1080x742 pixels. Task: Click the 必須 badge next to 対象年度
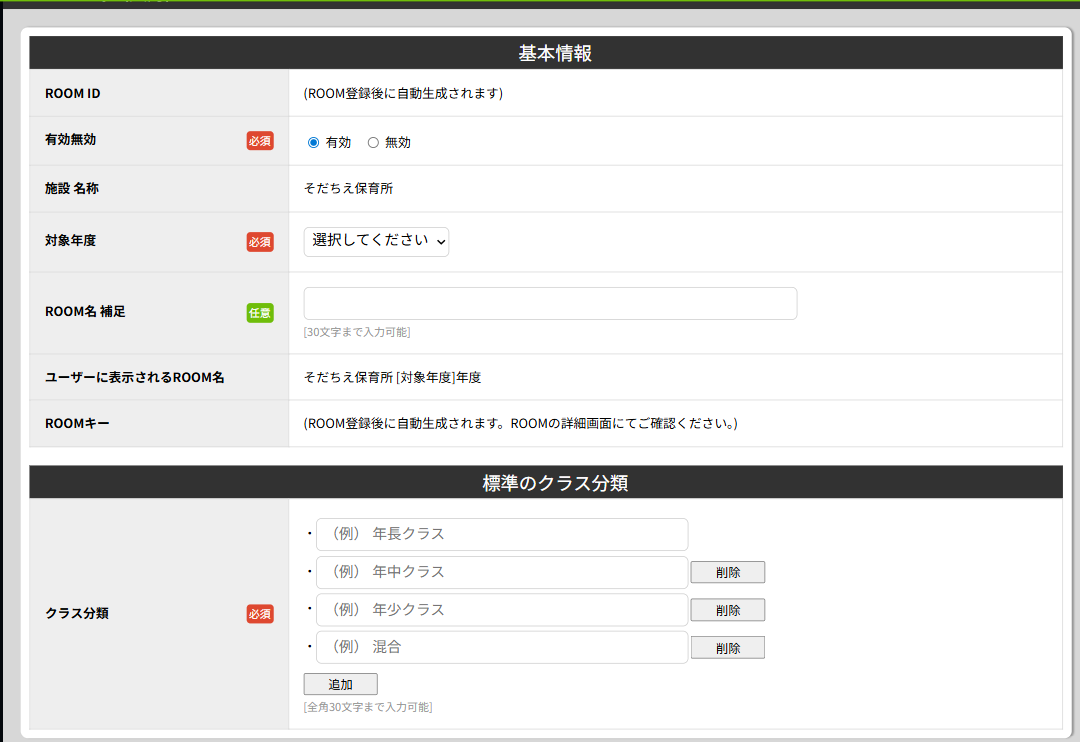tap(260, 242)
